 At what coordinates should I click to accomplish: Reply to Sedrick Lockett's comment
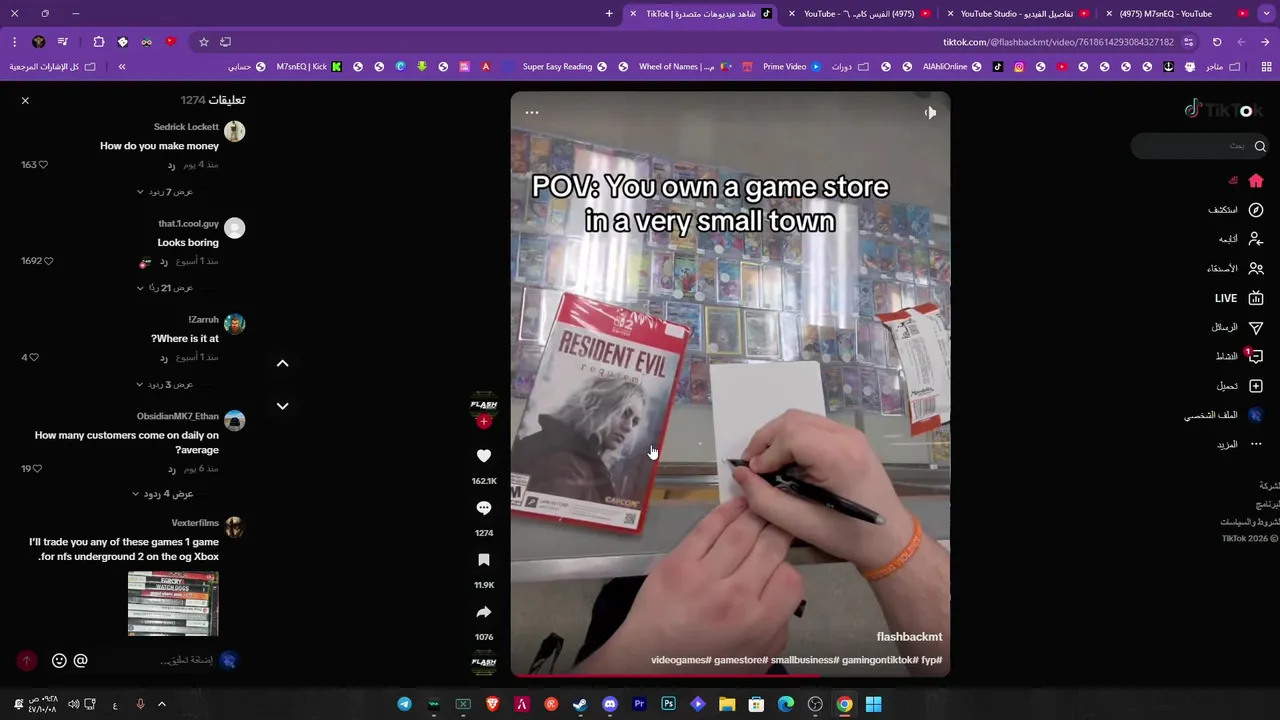171,165
